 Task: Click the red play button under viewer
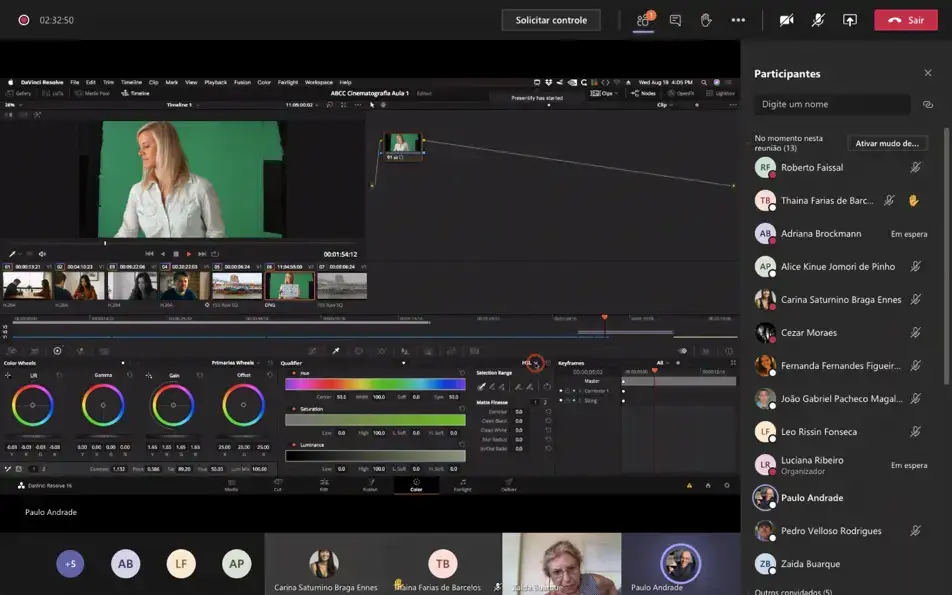(188, 254)
